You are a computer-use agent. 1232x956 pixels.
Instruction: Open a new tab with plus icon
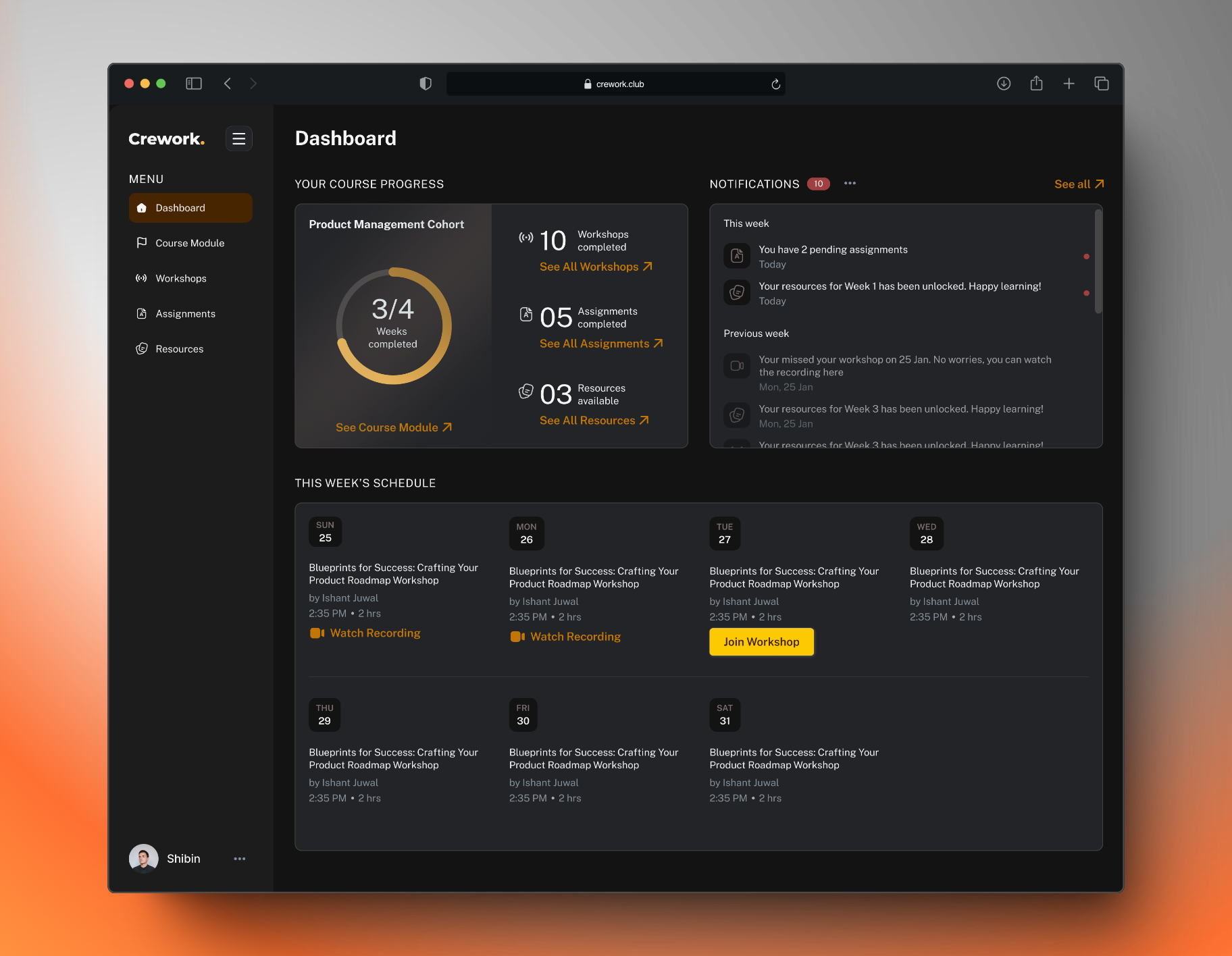tap(1069, 84)
